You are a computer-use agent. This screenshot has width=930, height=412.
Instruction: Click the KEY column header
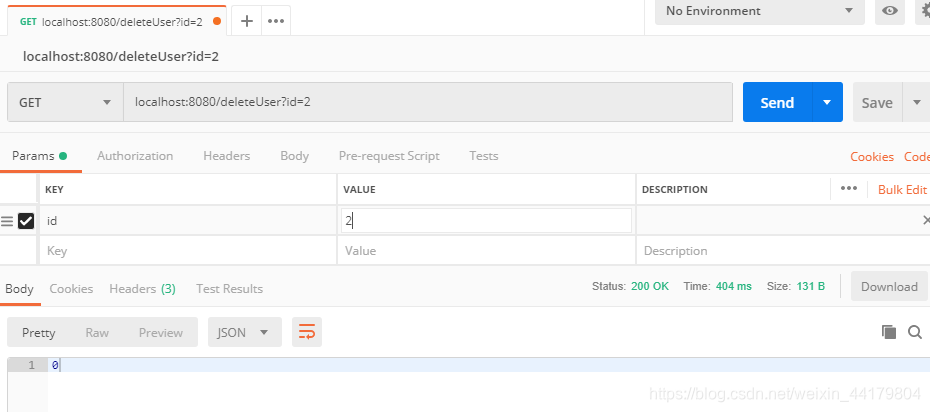pos(55,190)
